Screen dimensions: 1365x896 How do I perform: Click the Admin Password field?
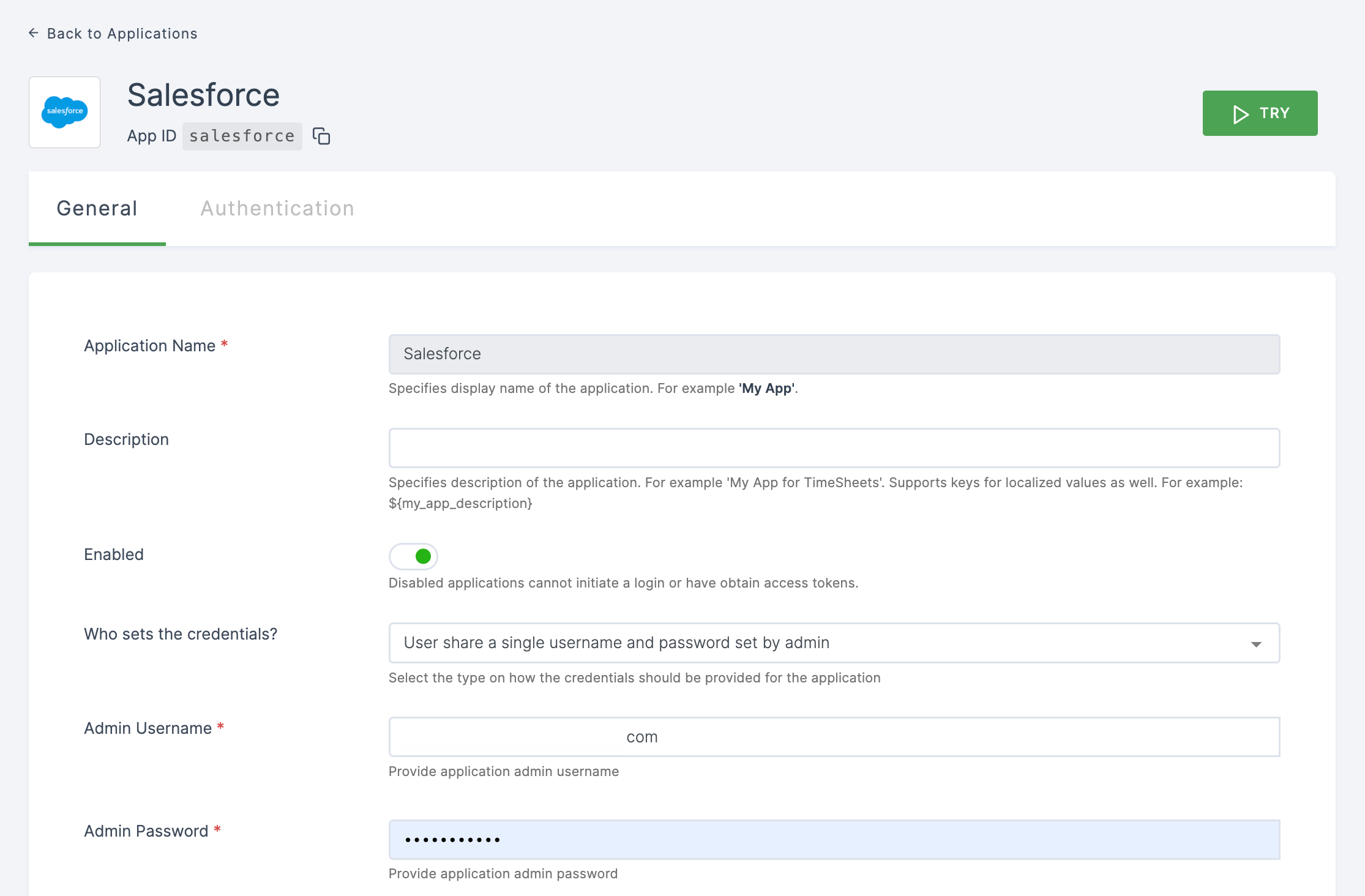tap(834, 840)
